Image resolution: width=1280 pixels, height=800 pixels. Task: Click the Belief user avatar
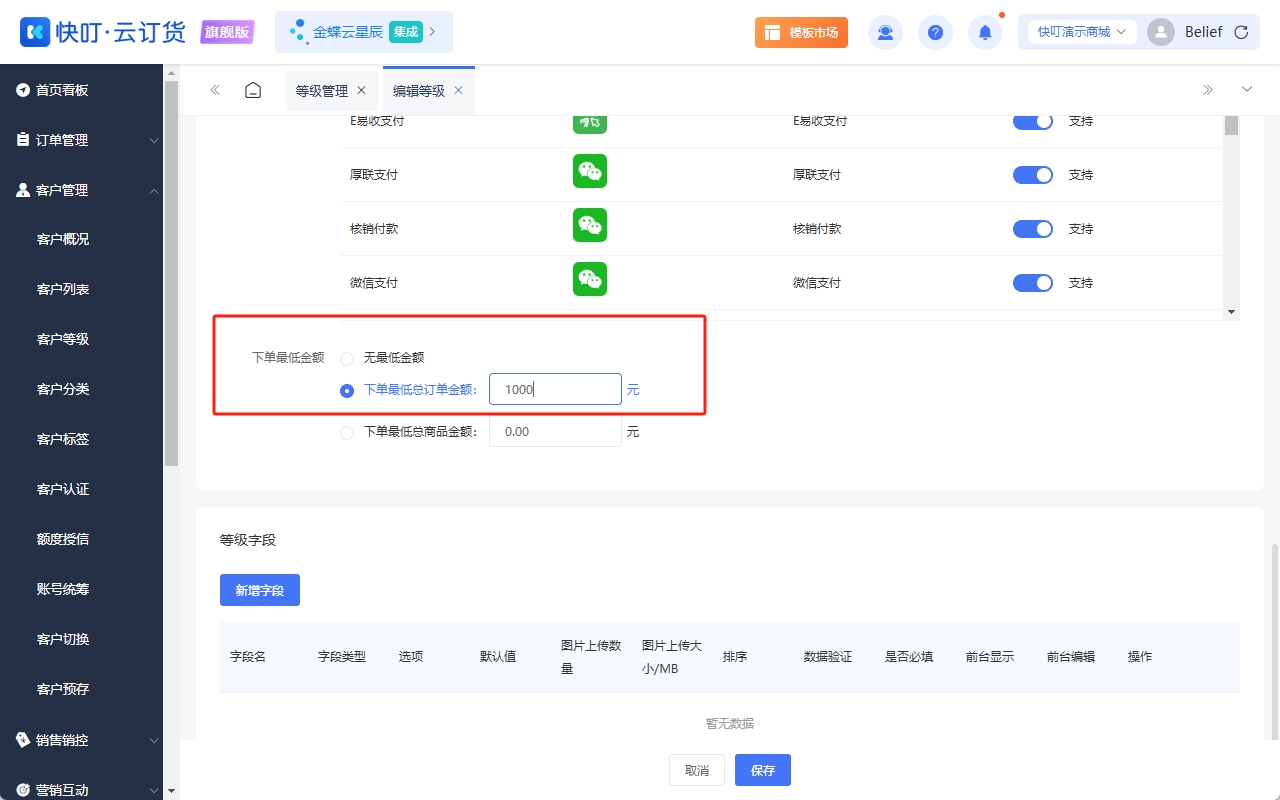(x=1161, y=32)
